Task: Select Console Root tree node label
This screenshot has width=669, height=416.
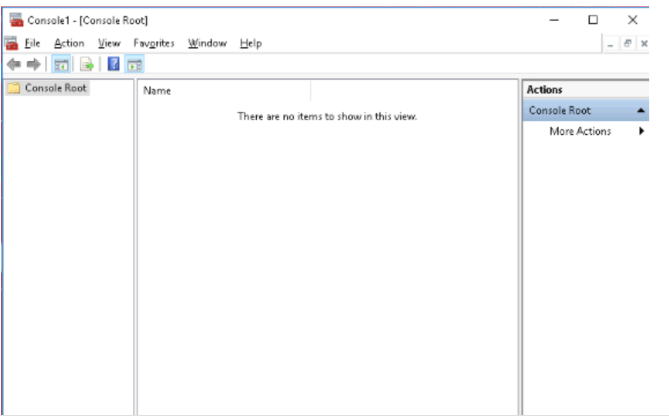Action: point(55,88)
